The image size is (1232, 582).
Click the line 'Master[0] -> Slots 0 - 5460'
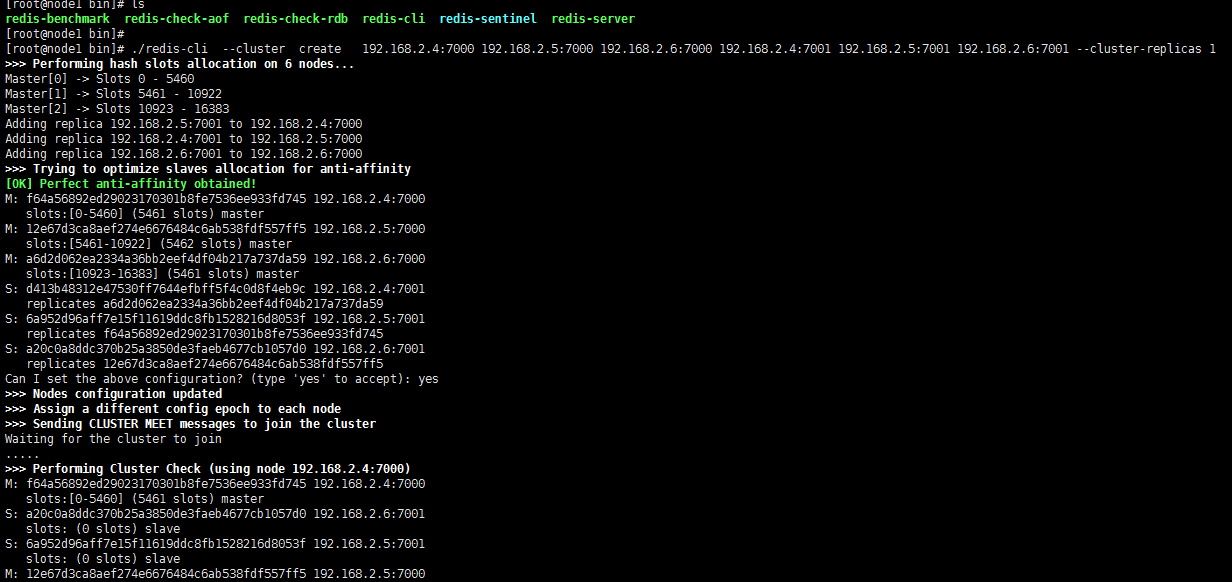pyautogui.click(x=100, y=79)
